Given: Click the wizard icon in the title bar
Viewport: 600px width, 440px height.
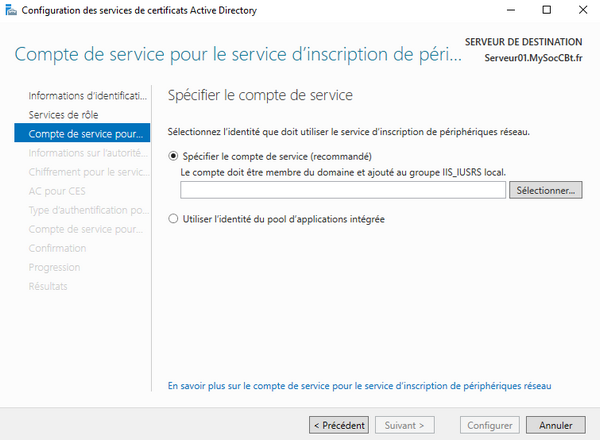Looking at the screenshot, I should [x=11, y=10].
